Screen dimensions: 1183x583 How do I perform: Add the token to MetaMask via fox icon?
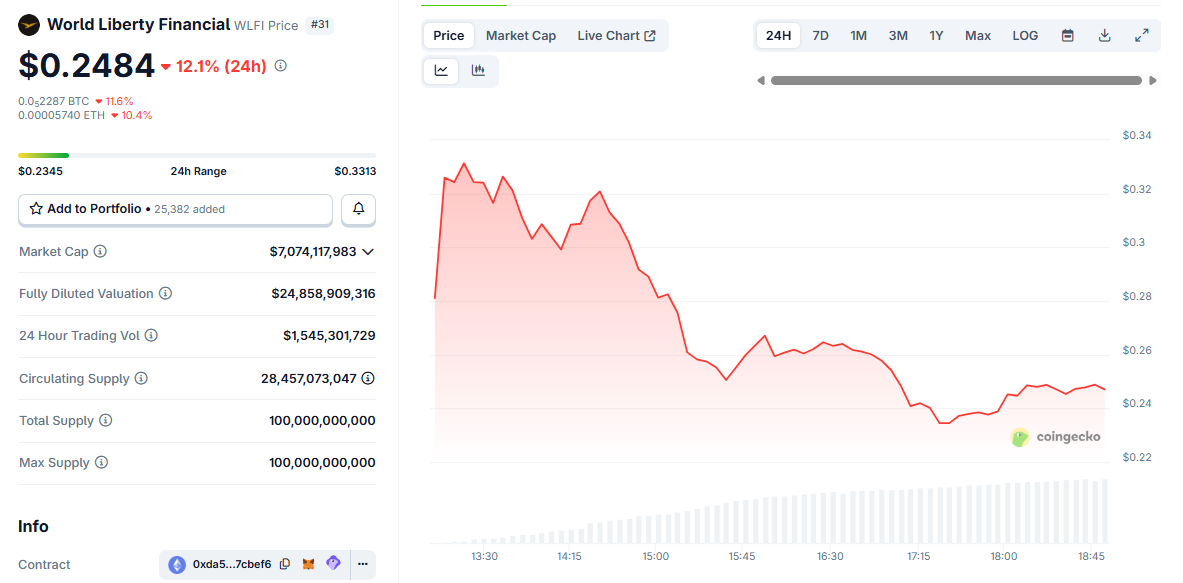click(309, 564)
